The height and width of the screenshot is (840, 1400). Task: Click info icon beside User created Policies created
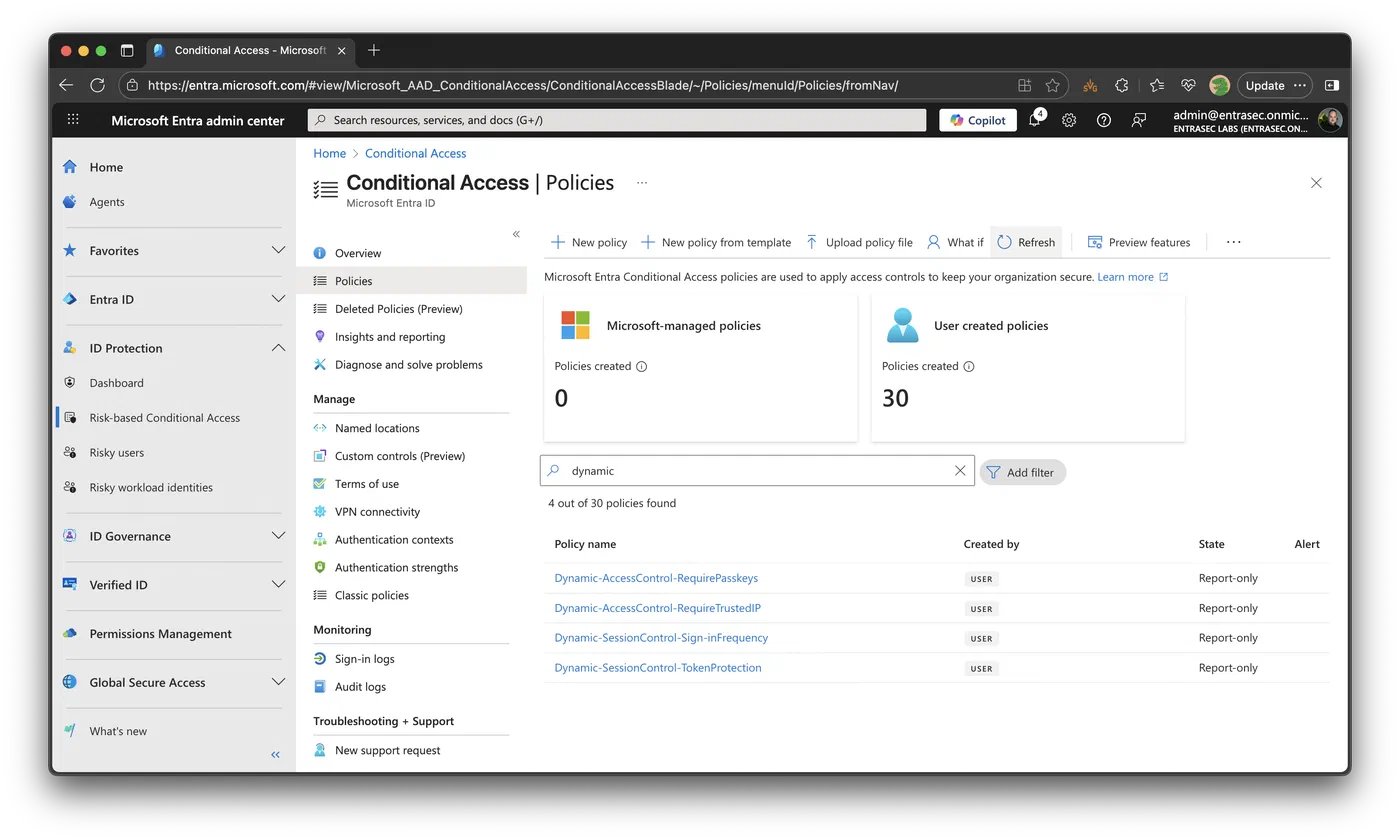969,366
